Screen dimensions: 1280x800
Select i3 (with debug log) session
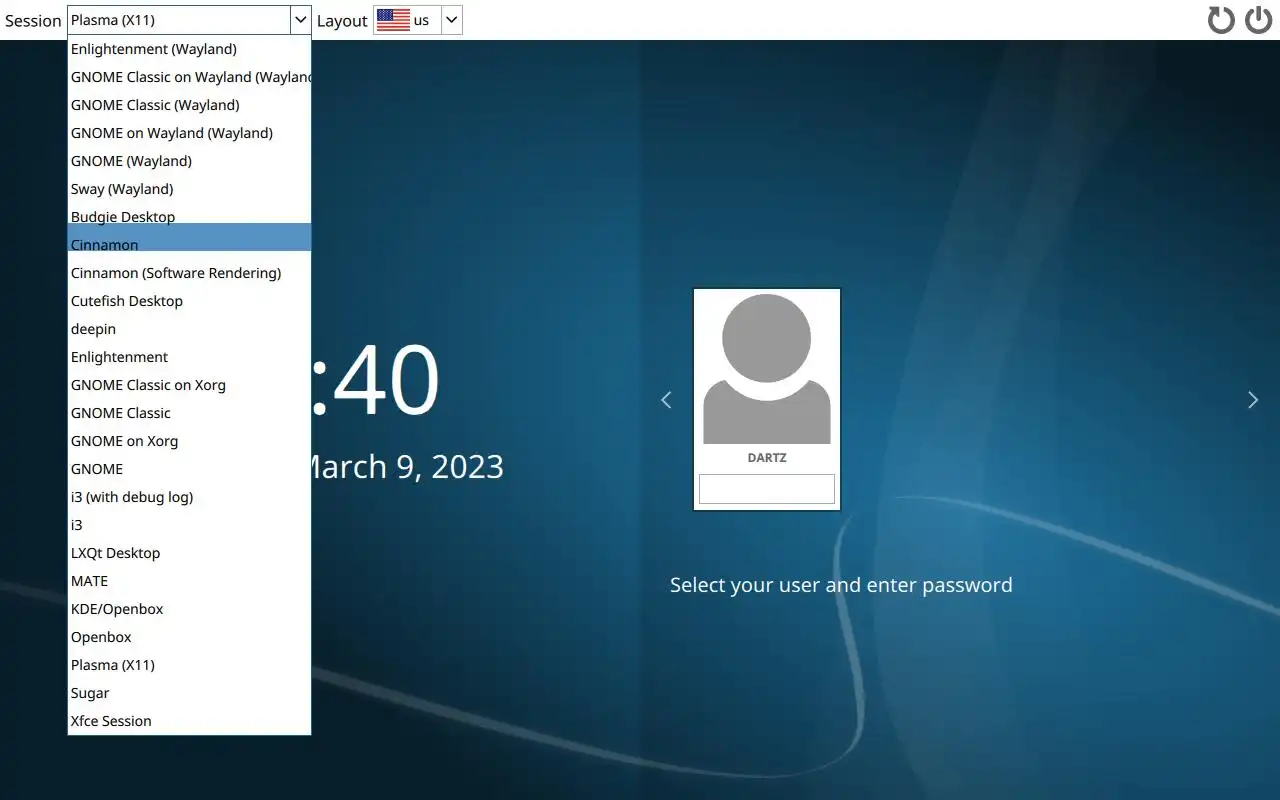tap(189, 497)
